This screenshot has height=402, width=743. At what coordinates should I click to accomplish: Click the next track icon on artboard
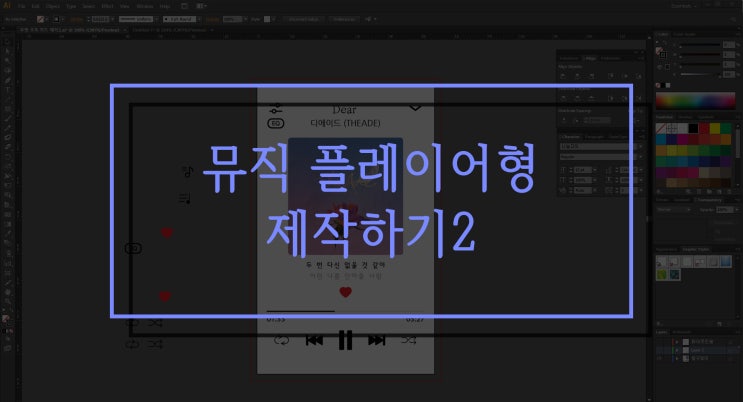tap(377, 340)
